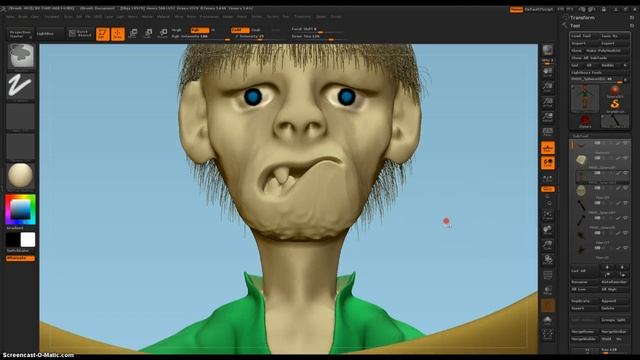Toggle Persp perspective view
Viewport: 640px width, 360px height.
coord(548,132)
